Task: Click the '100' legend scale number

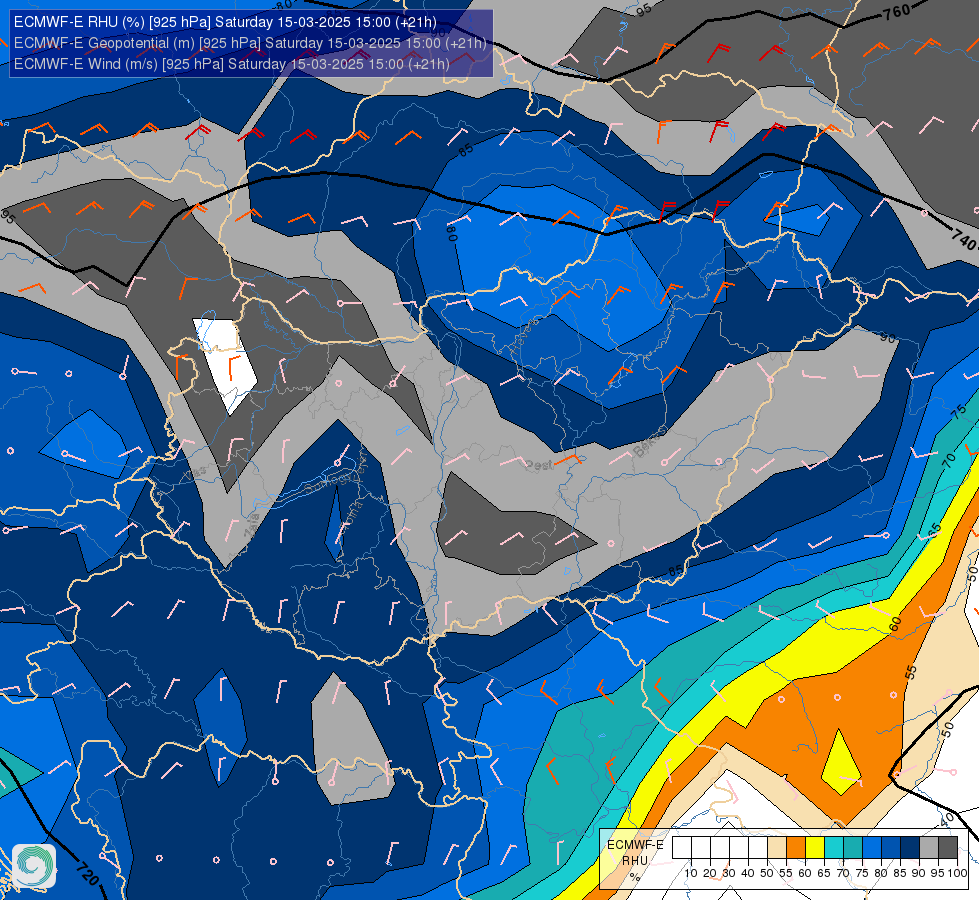Action: click(x=957, y=873)
